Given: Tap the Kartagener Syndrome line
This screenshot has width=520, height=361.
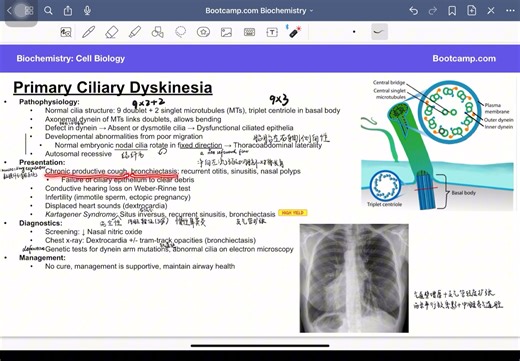Looking at the screenshot, I should 160,214.
